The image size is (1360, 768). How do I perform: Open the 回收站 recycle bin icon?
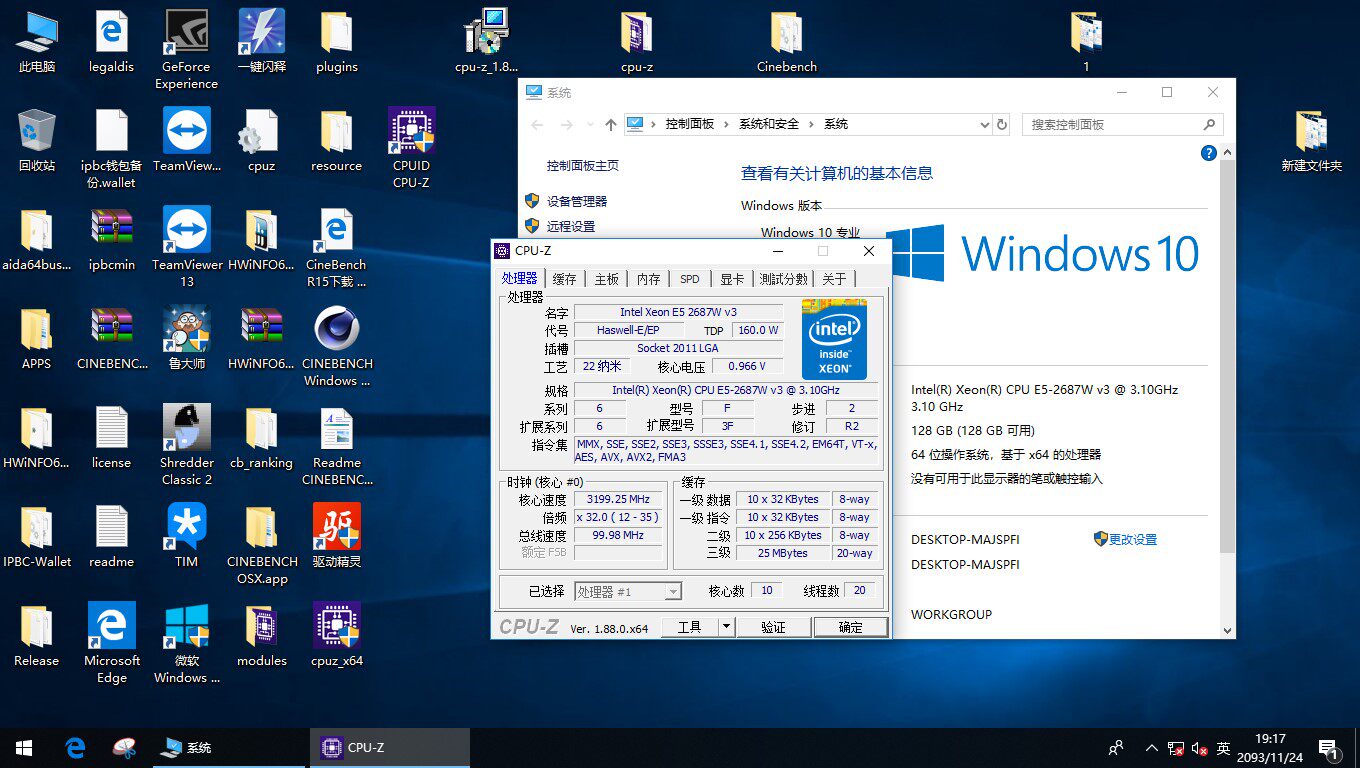point(37,141)
